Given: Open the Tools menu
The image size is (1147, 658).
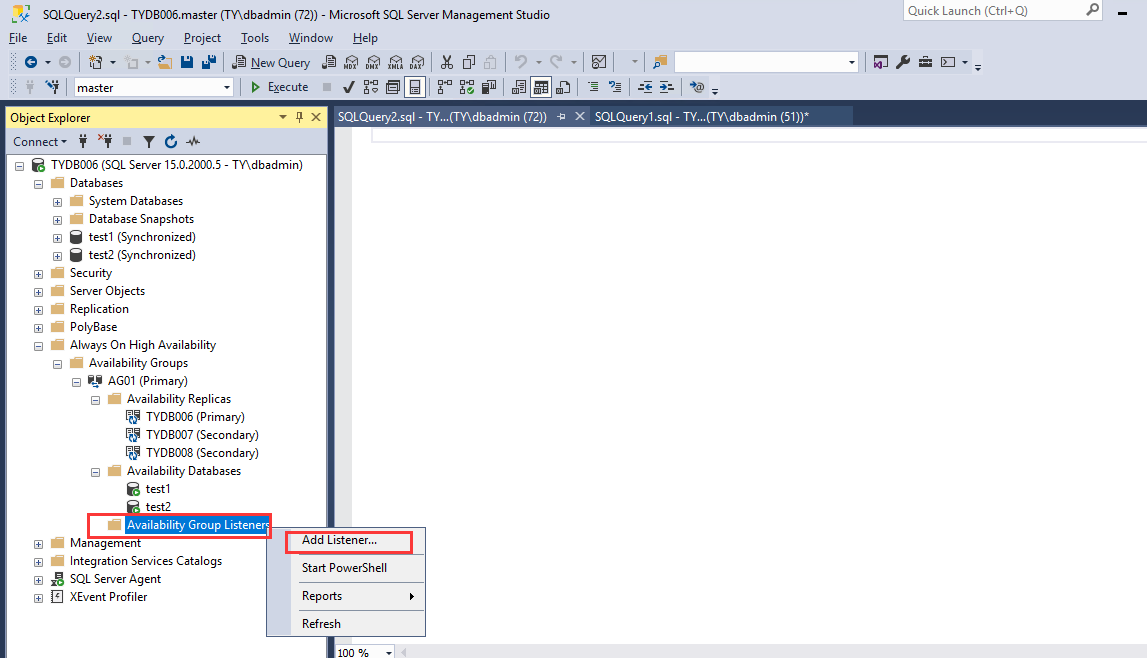Looking at the screenshot, I should (x=255, y=38).
